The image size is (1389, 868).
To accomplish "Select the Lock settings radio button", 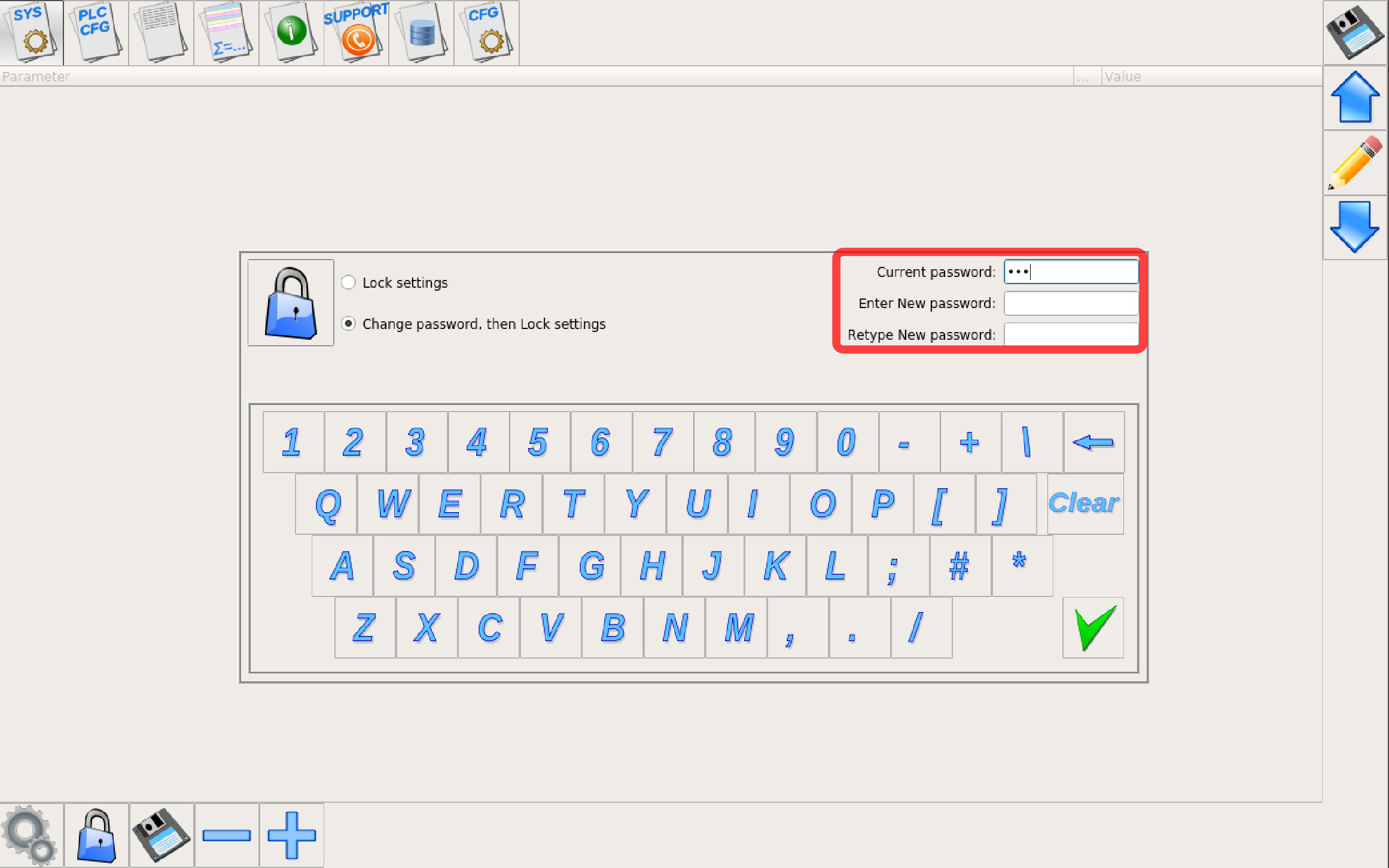I will [348, 282].
